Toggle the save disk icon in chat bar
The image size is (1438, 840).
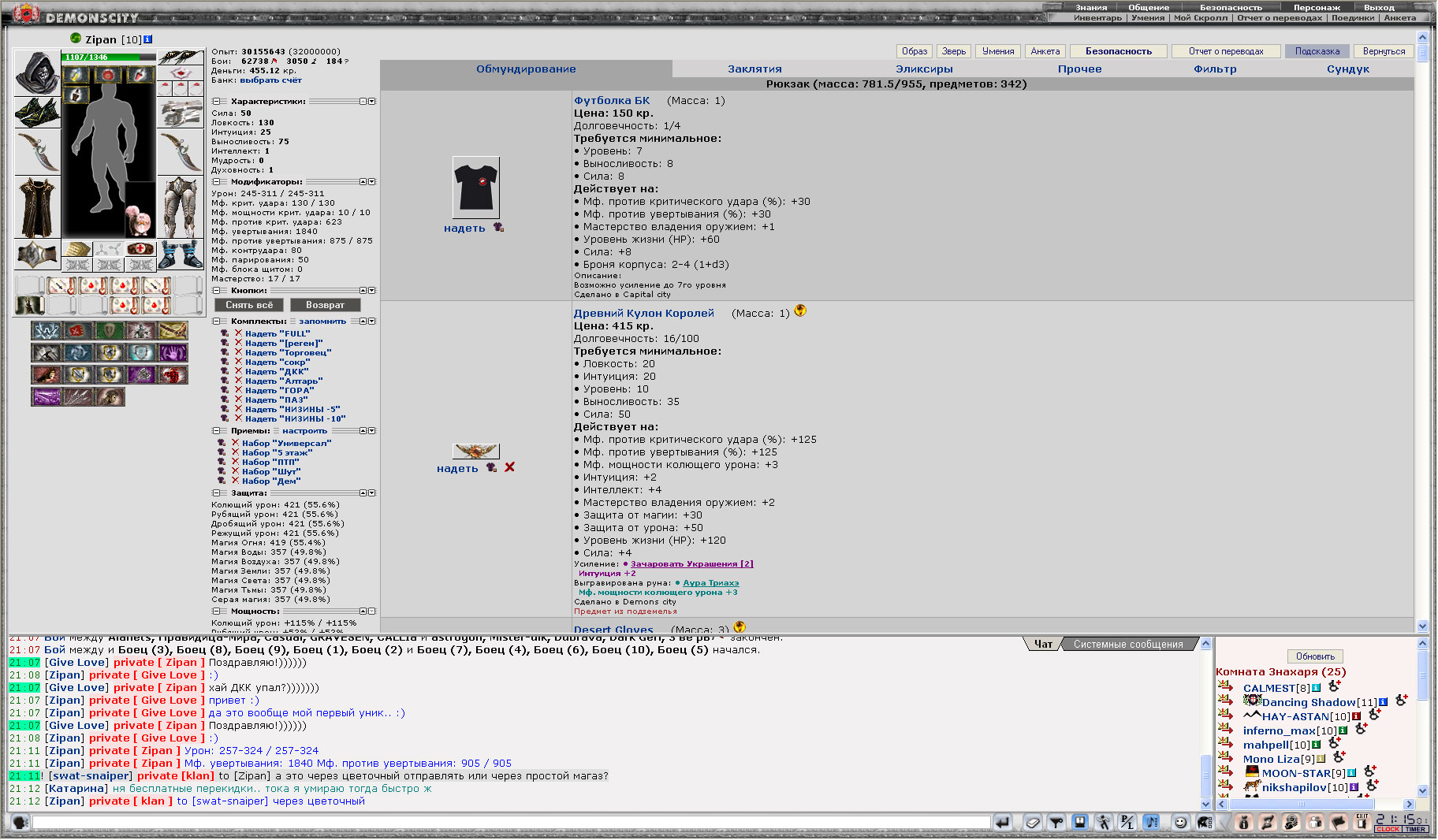(1080, 823)
